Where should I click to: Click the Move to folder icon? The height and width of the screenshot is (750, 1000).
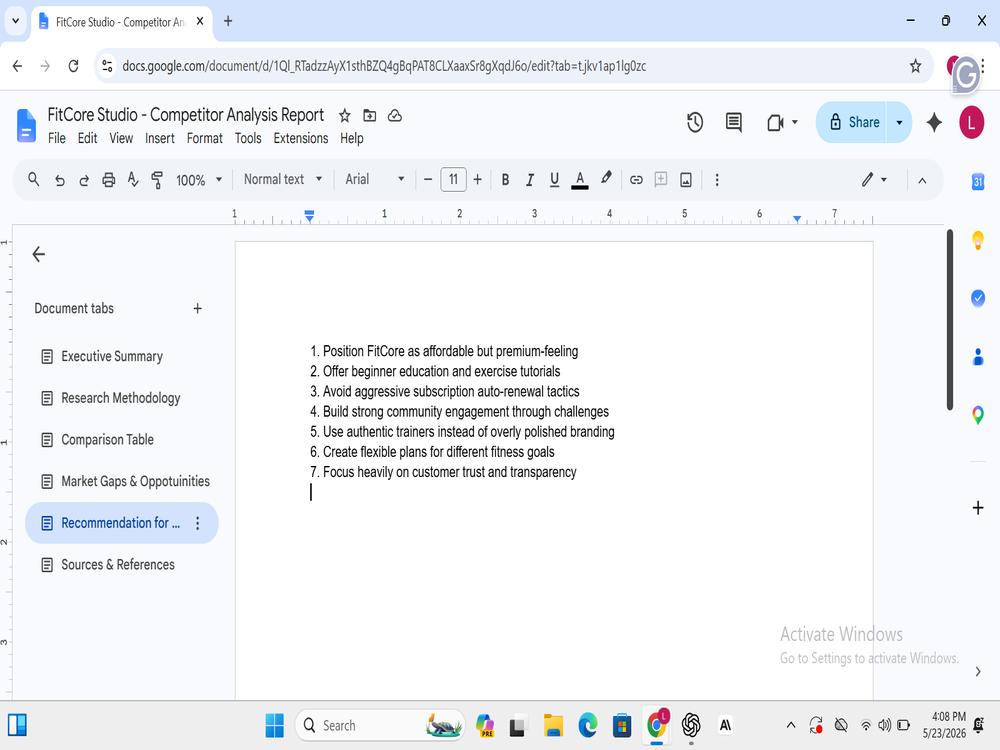click(x=370, y=115)
